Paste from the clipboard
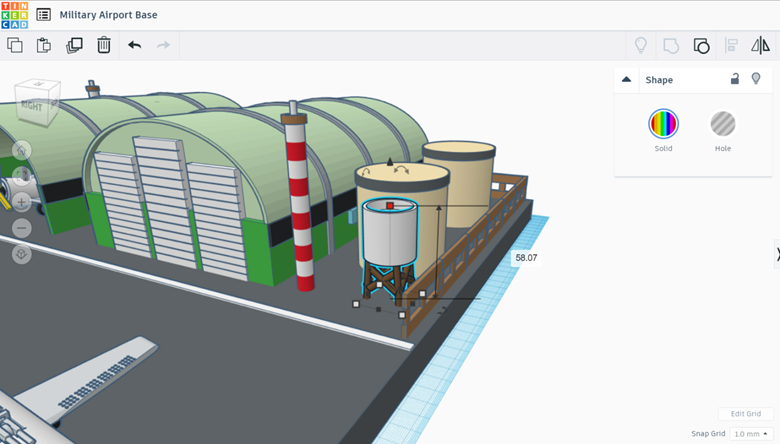Viewport: 780px width, 444px height. tap(44, 45)
